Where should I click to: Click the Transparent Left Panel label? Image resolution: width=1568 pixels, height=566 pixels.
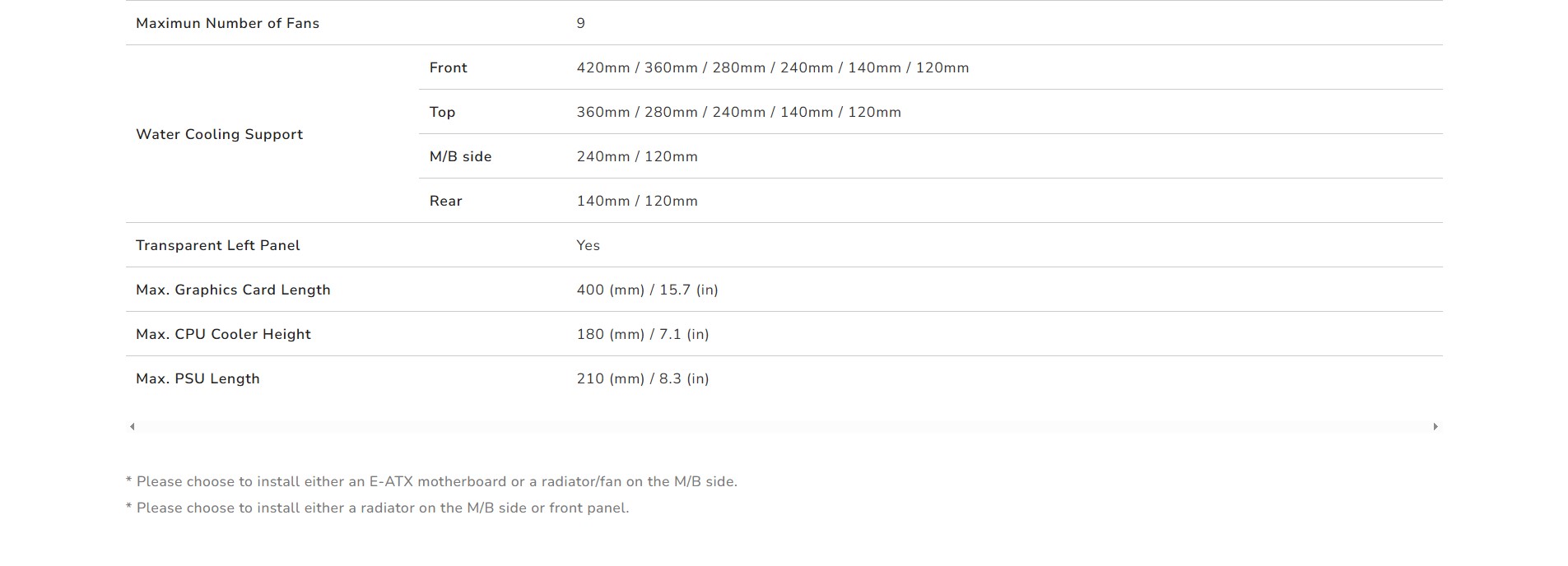tap(217, 245)
